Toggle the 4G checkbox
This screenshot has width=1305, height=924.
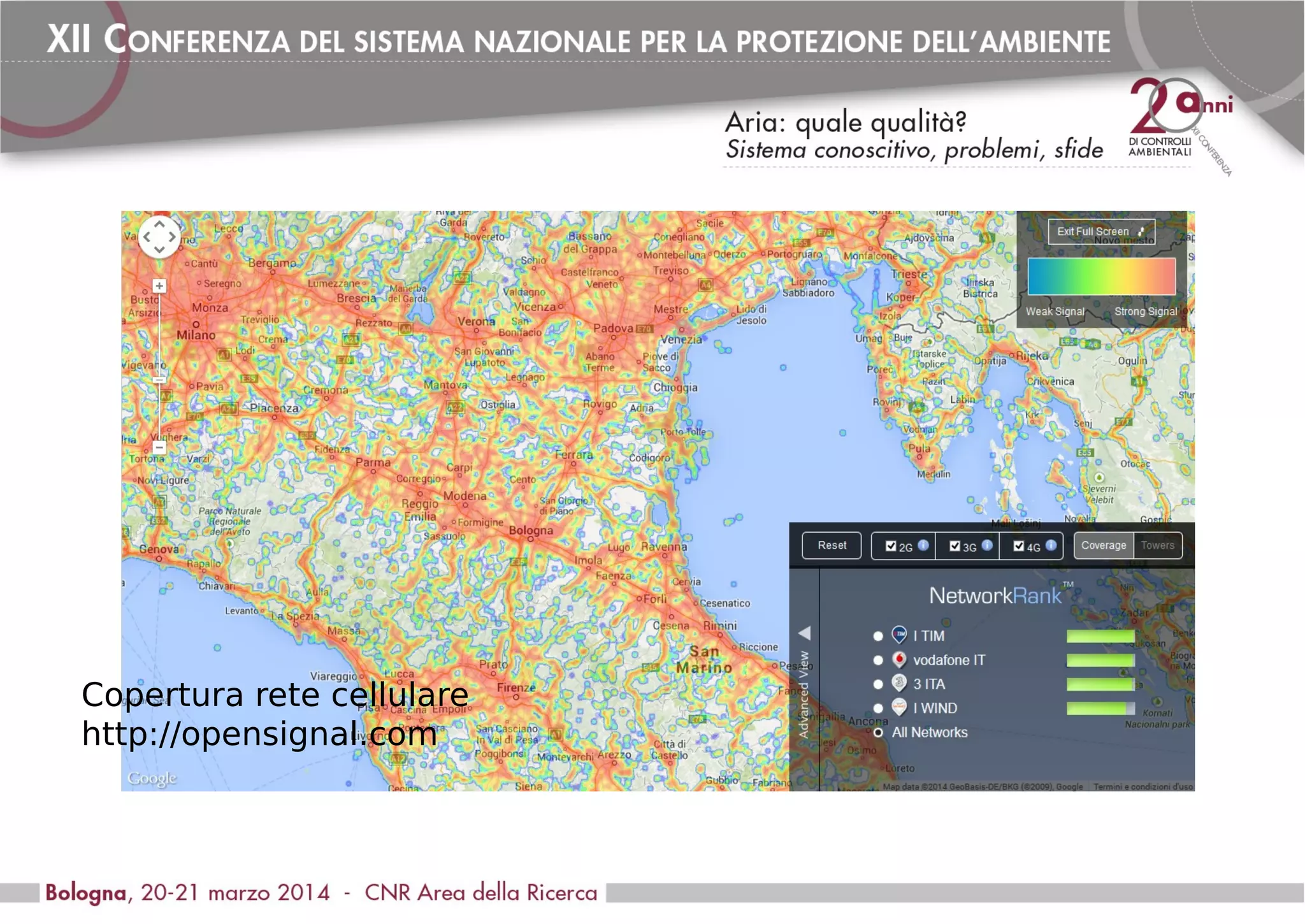(1018, 546)
